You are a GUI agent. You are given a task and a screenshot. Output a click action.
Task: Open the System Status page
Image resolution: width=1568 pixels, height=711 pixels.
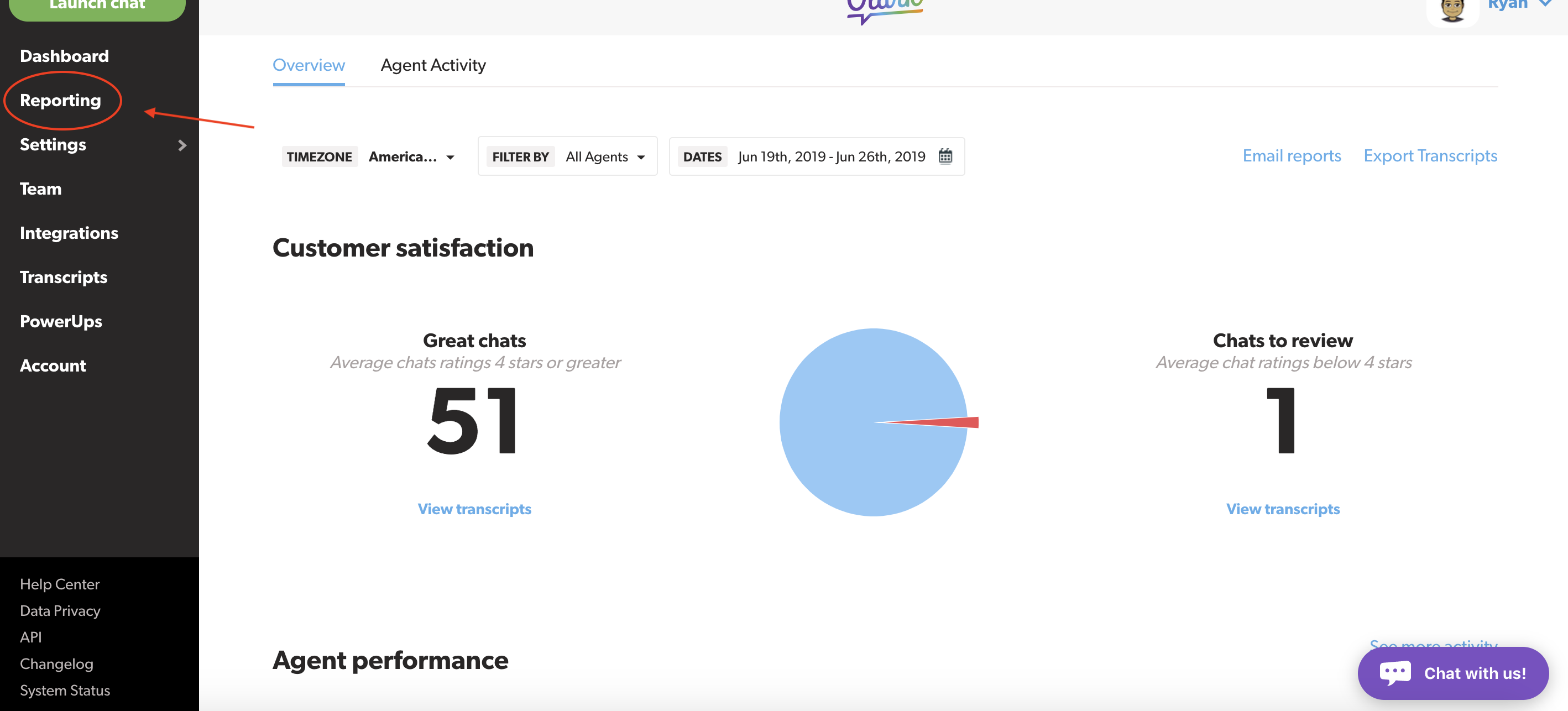65,689
